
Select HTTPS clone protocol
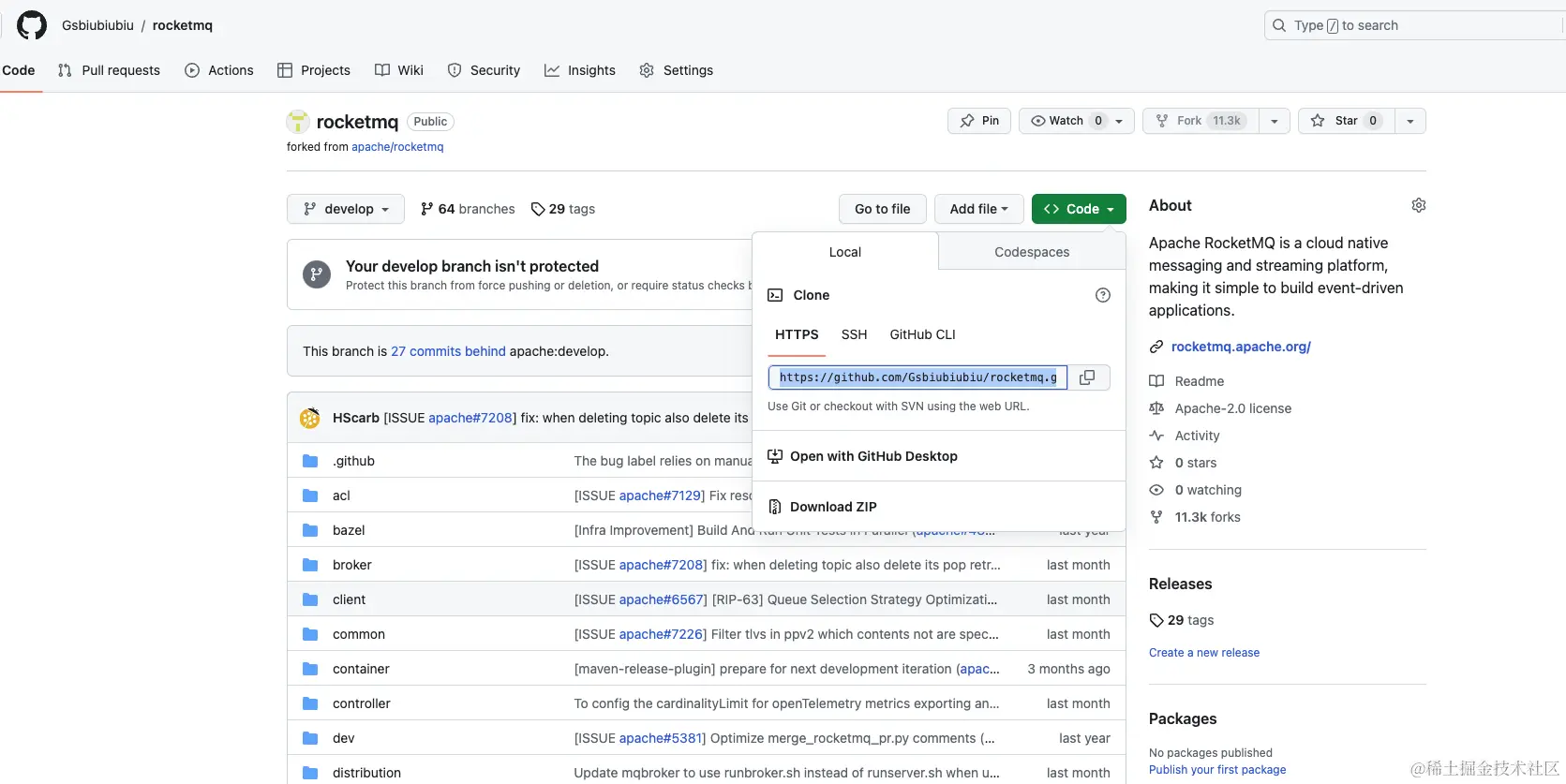(x=797, y=334)
